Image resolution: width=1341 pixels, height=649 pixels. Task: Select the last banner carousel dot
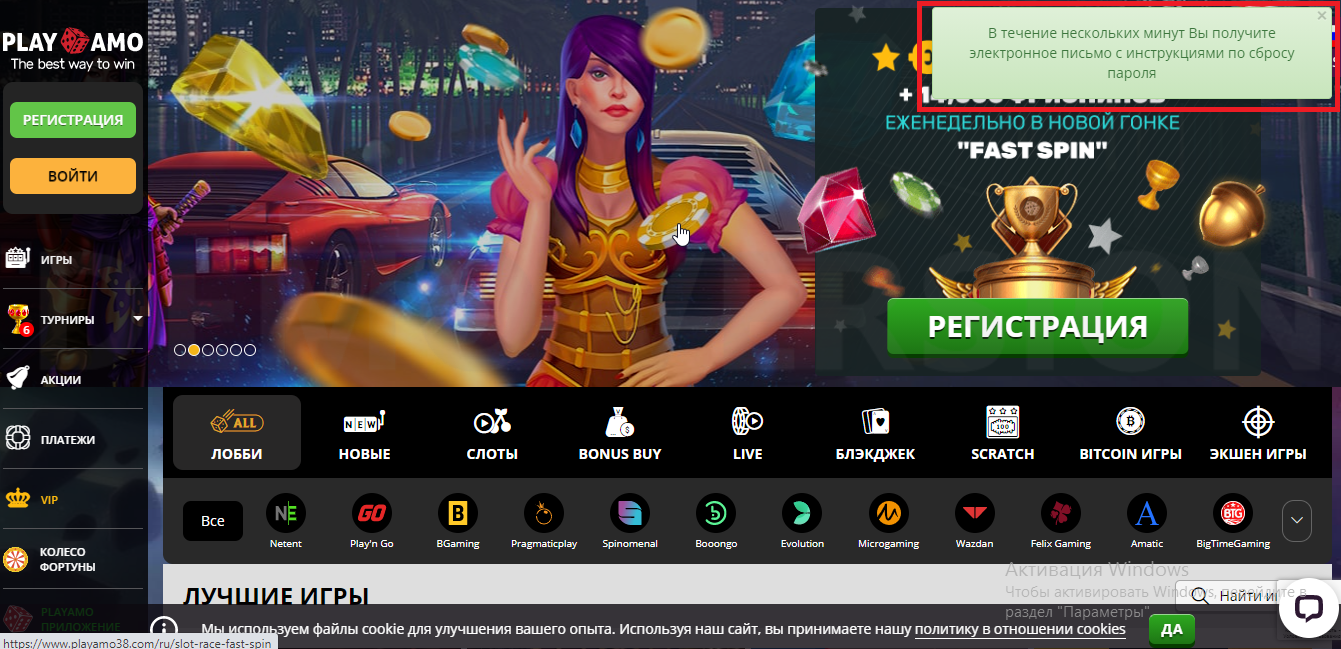(x=250, y=350)
